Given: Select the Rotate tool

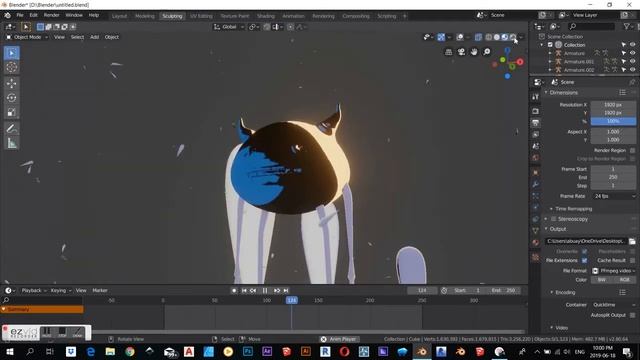Looking at the screenshot, I should [x=11, y=98].
